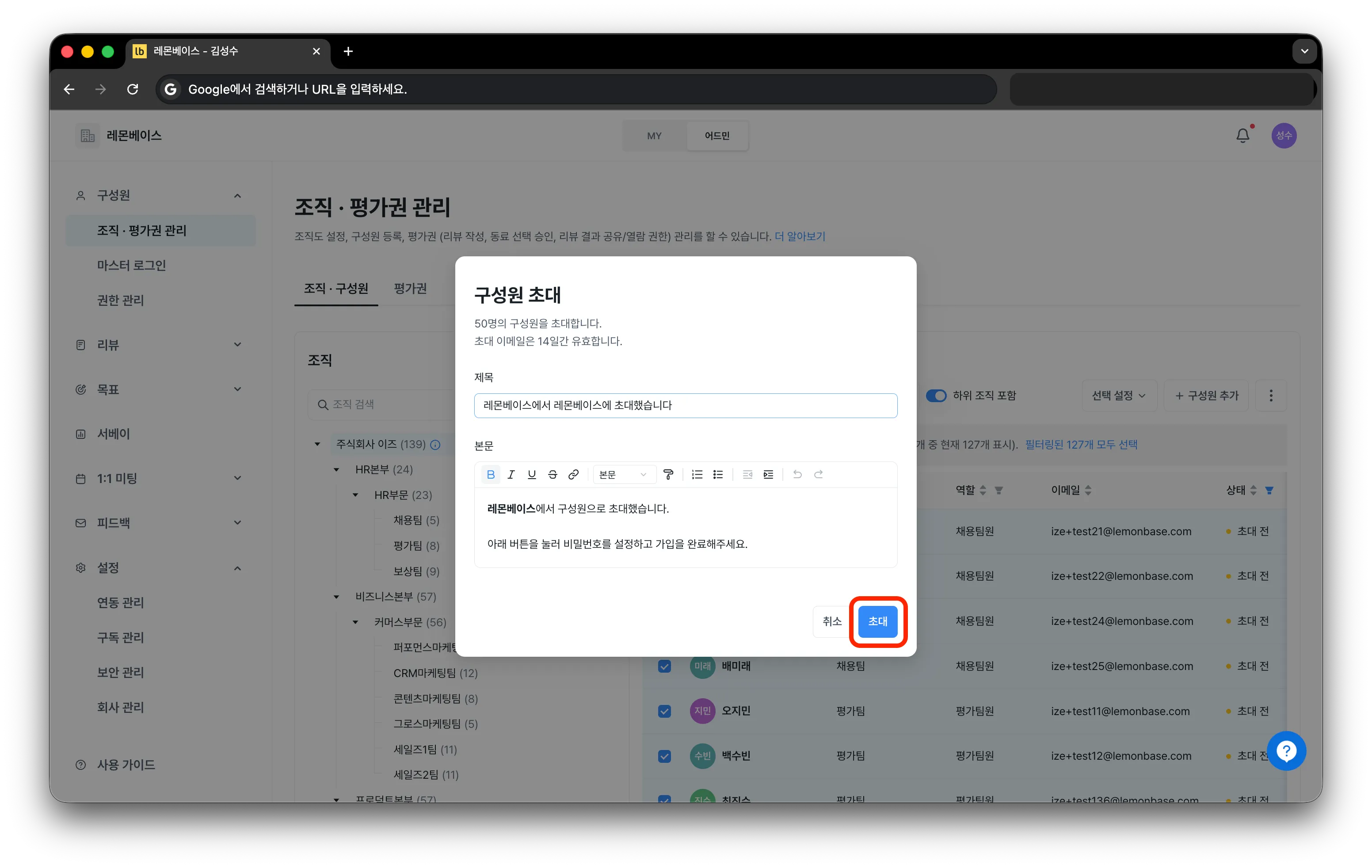Apply strikethrough in the body editor
Image resolution: width=1372 pixels, height=868 pixels.
click(x=553, y=474)
